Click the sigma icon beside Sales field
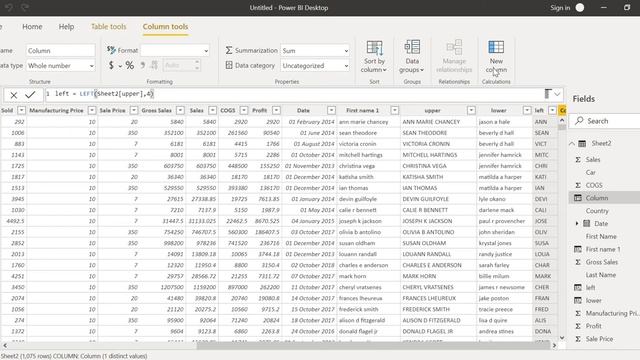This screenshot has width=640, height=360. pyautogui.click(x=578, y=160)
